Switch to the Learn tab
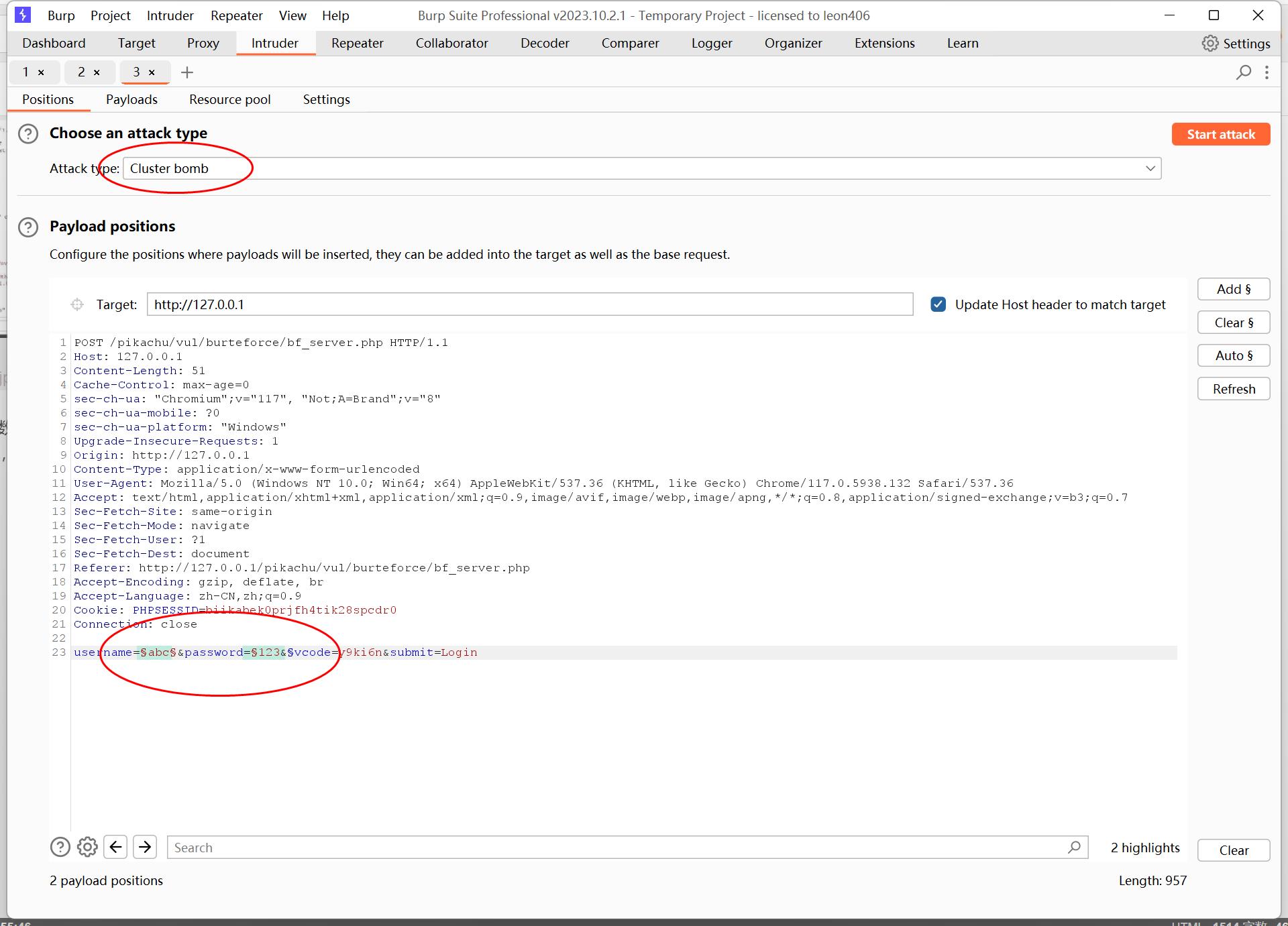The width and height of the screenshot is (1288, 926). click(963, 43)
